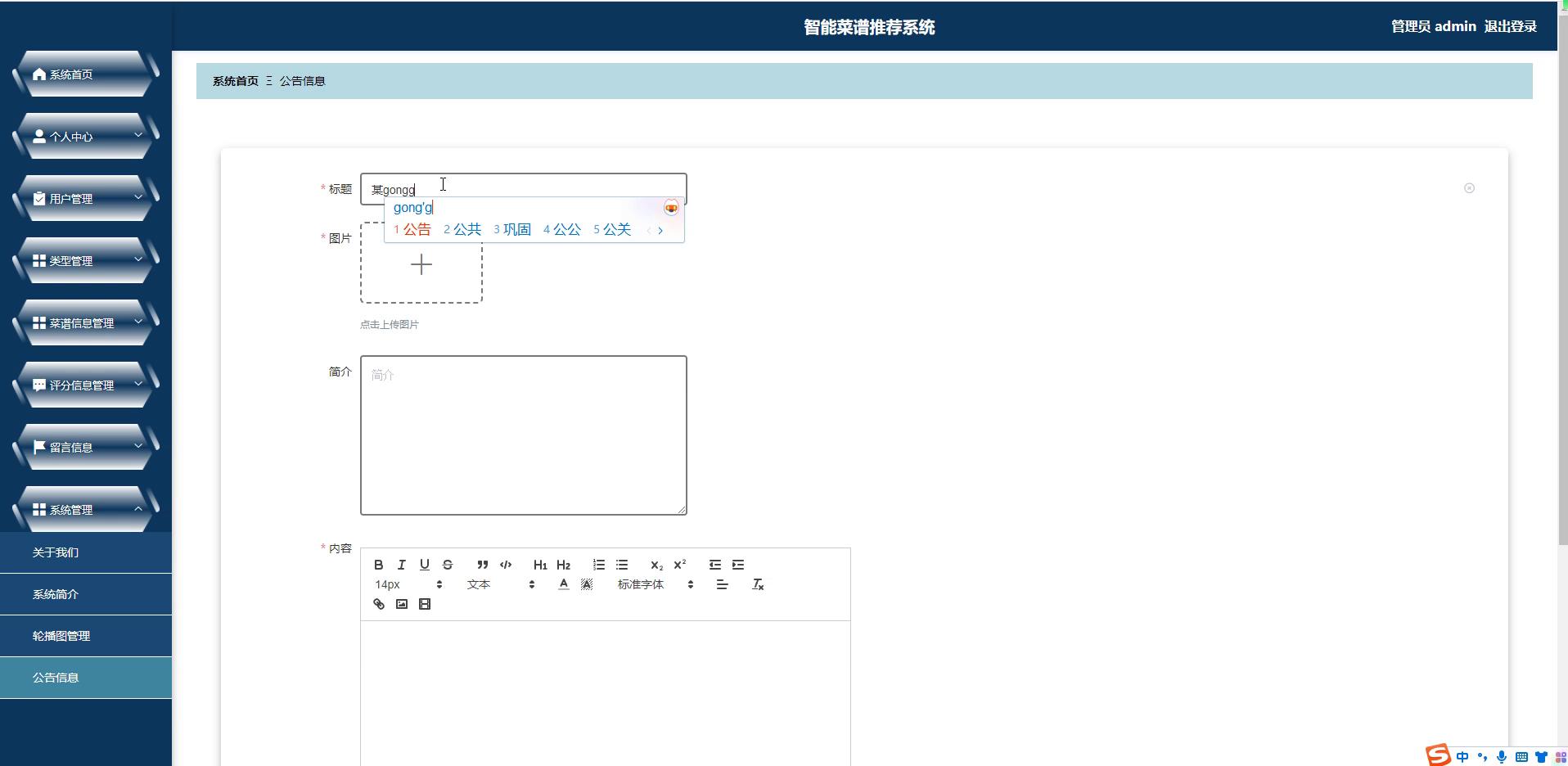
Task: Insert a bulleted list
Action: coord(622,565)
